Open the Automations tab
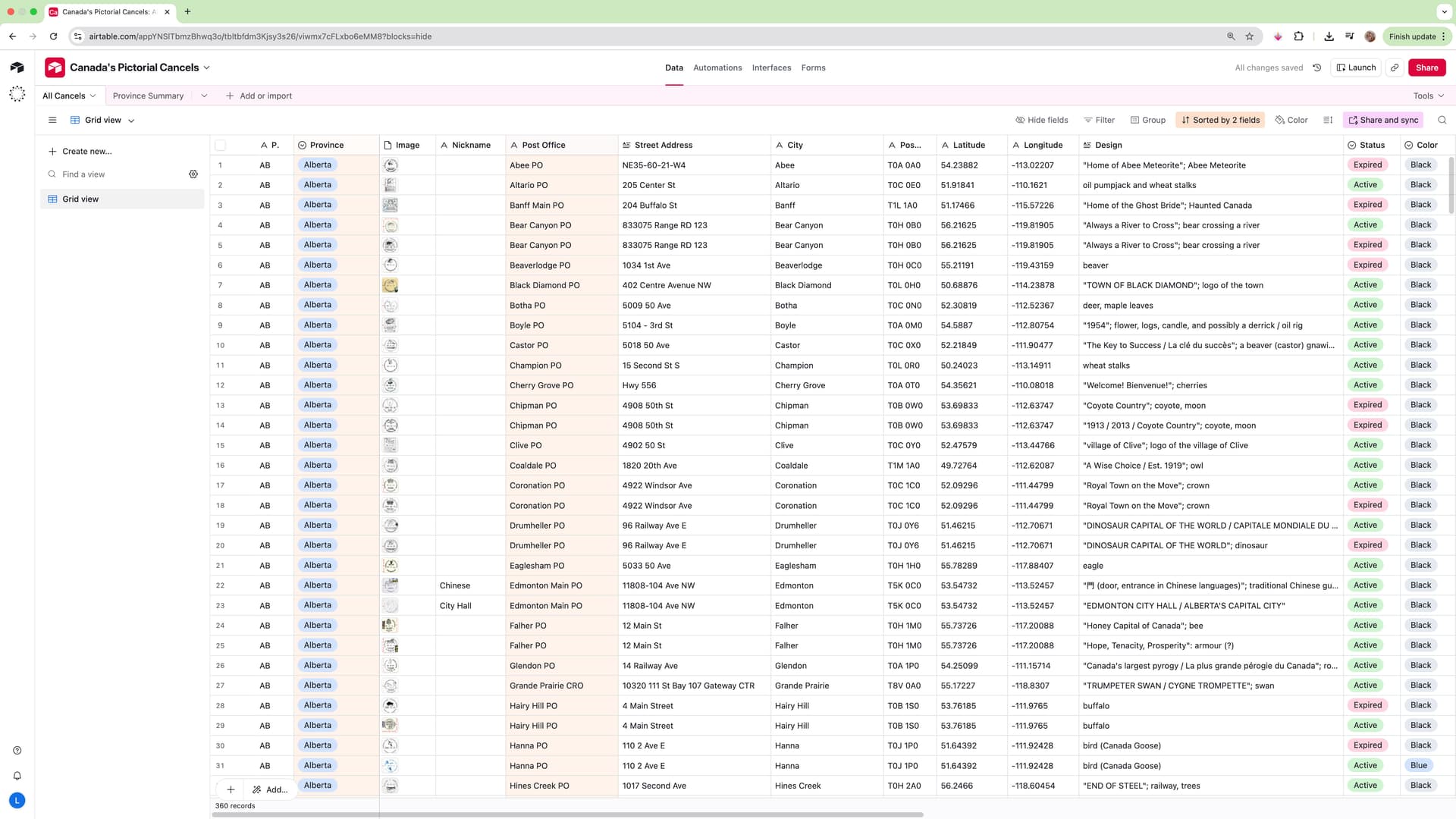The height and width of the screenshot is (819, 1456). (x=717, y=67)
